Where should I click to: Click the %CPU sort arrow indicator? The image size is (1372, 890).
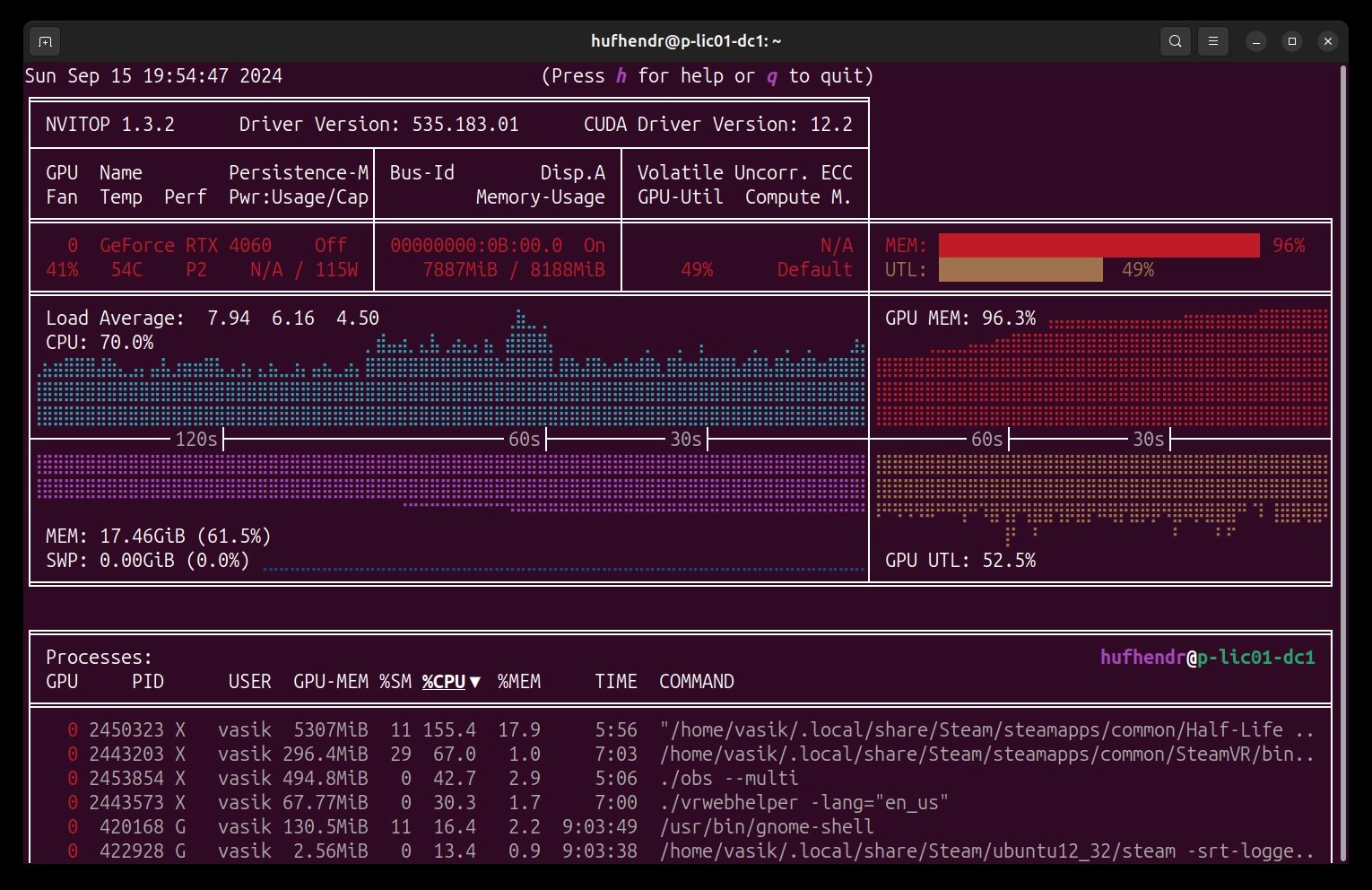(475, 682)
